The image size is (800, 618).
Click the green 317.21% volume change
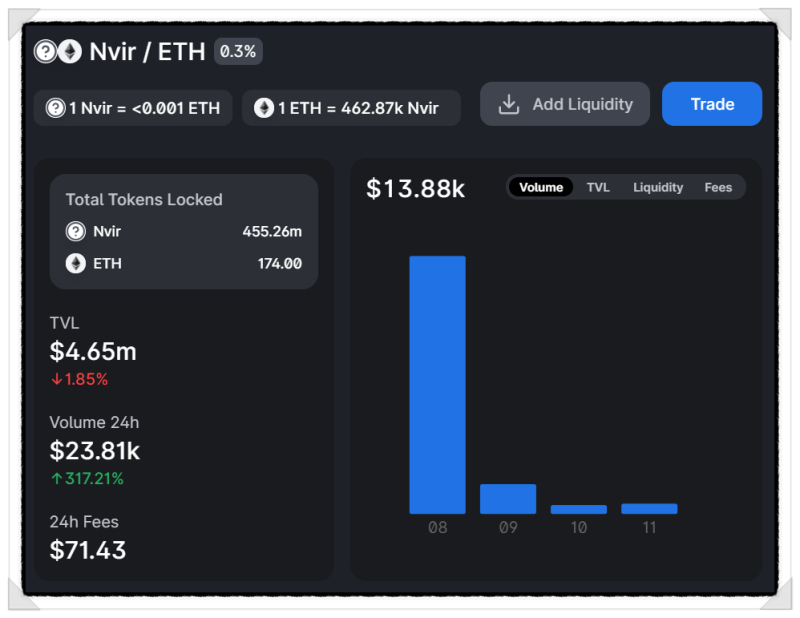(x=87, y=479)
